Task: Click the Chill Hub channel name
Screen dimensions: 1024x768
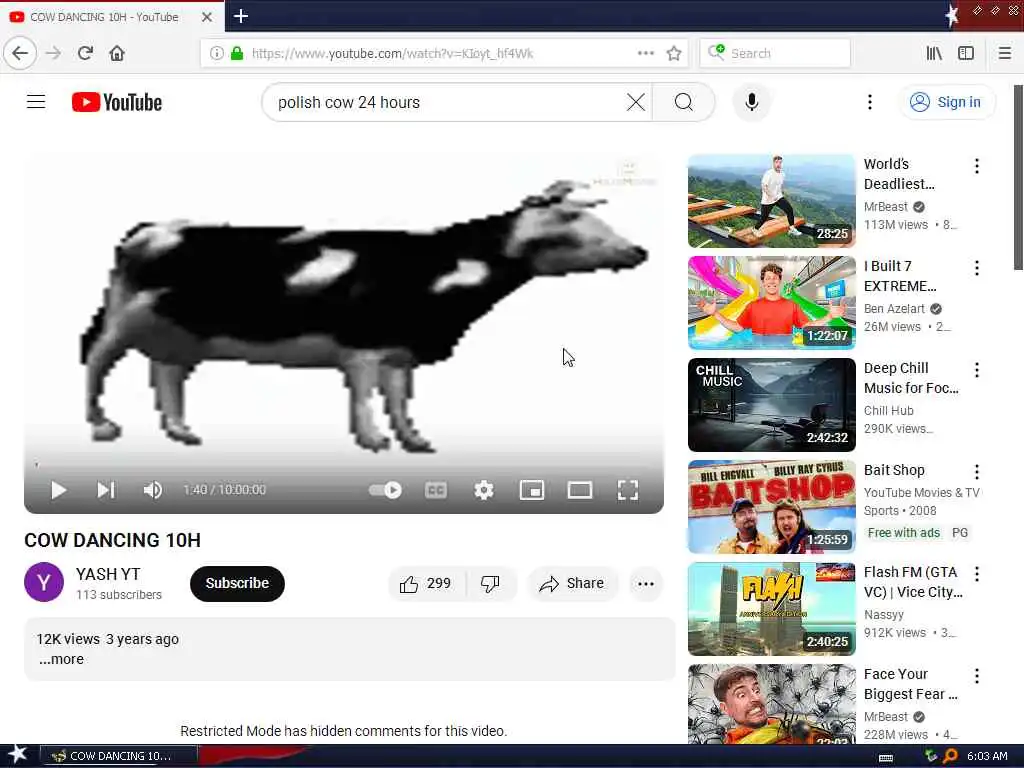Action: click(x=888, y=410)
